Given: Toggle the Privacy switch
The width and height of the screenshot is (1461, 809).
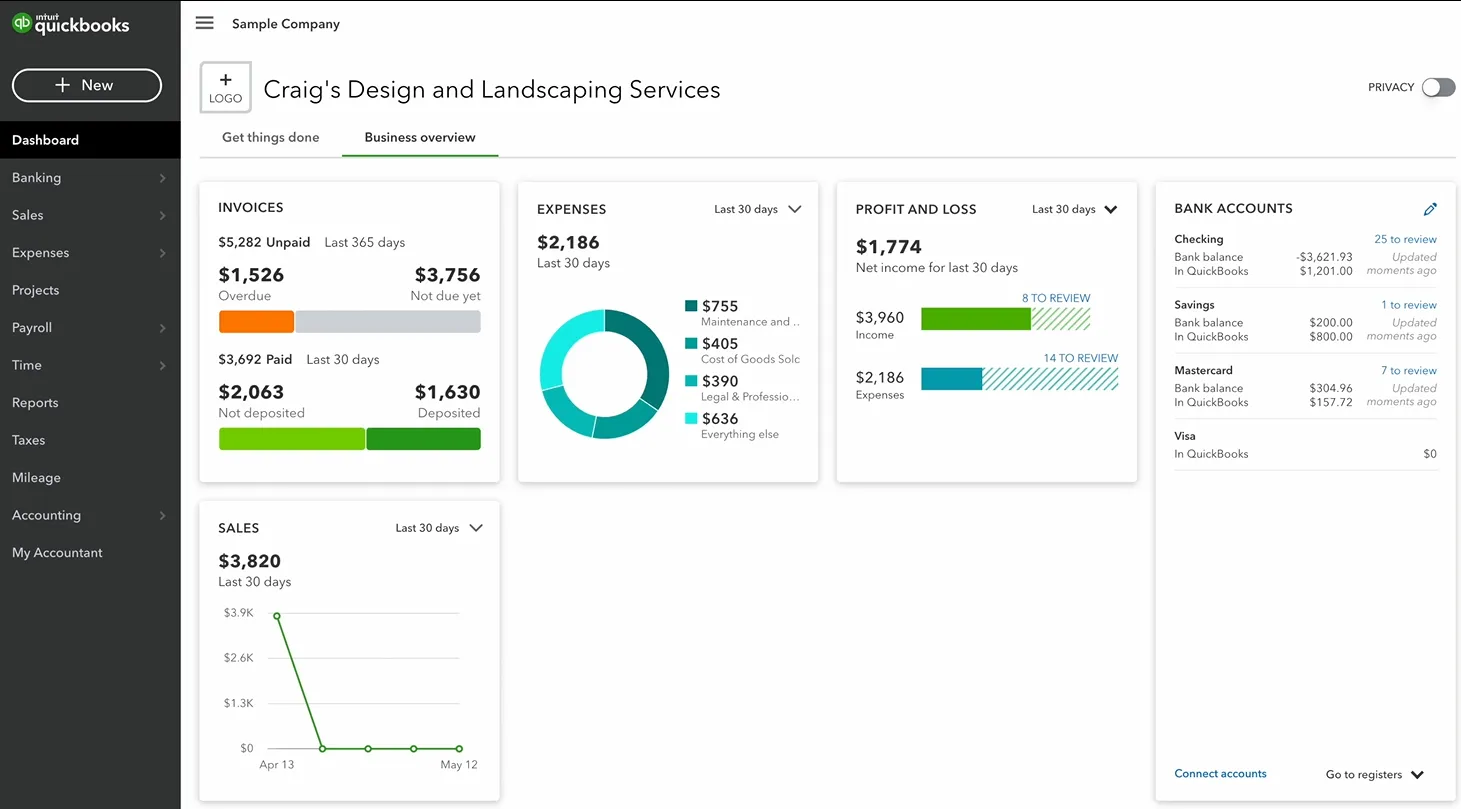Looking at the screenshot, I should [1439, 87].
